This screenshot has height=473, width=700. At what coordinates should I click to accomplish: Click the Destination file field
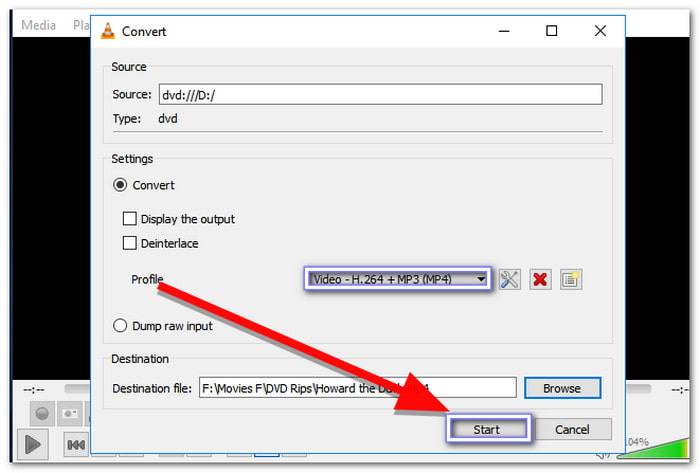click(x=358, y=388)
